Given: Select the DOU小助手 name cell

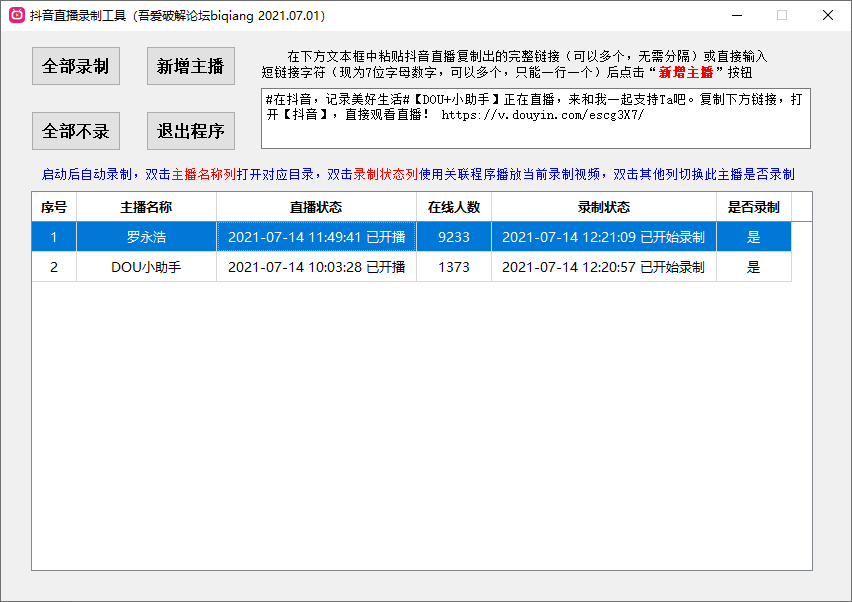Looking at the screenshot, I should point(146,267).
